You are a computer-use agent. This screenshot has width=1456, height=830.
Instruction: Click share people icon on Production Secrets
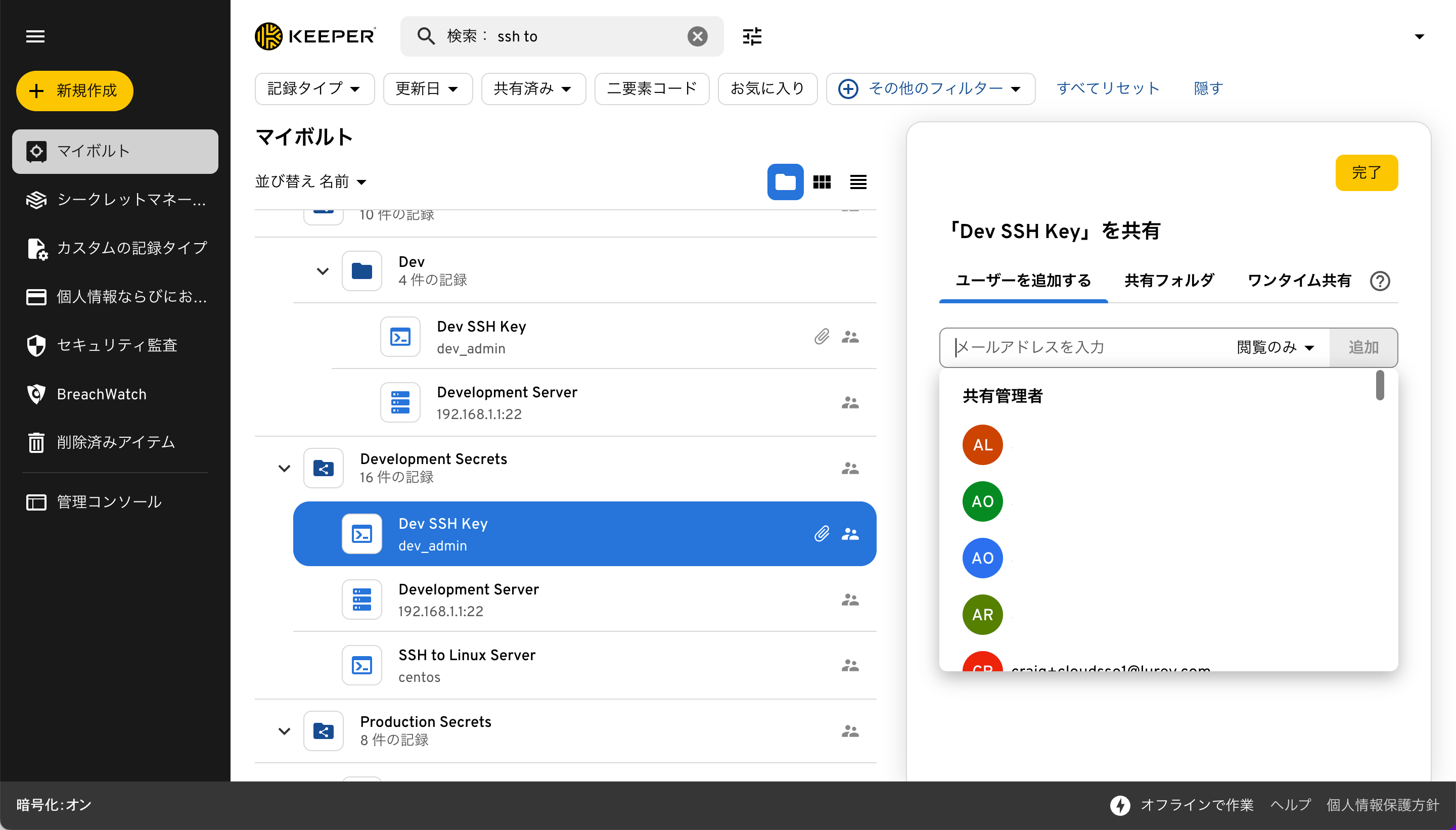tap(850, 731)
